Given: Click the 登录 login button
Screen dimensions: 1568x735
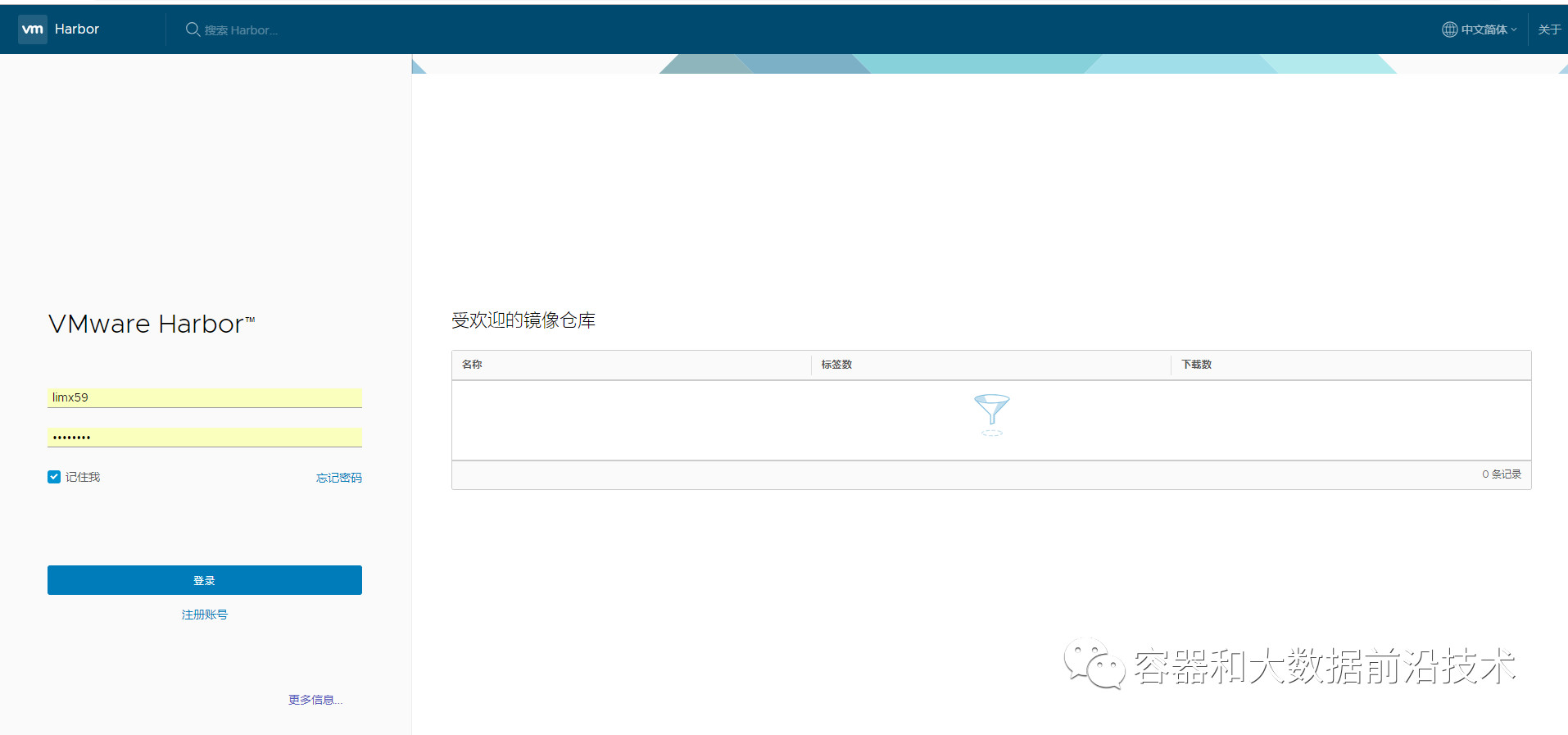Looking at the screenshot, I should (x=205, y=580).
